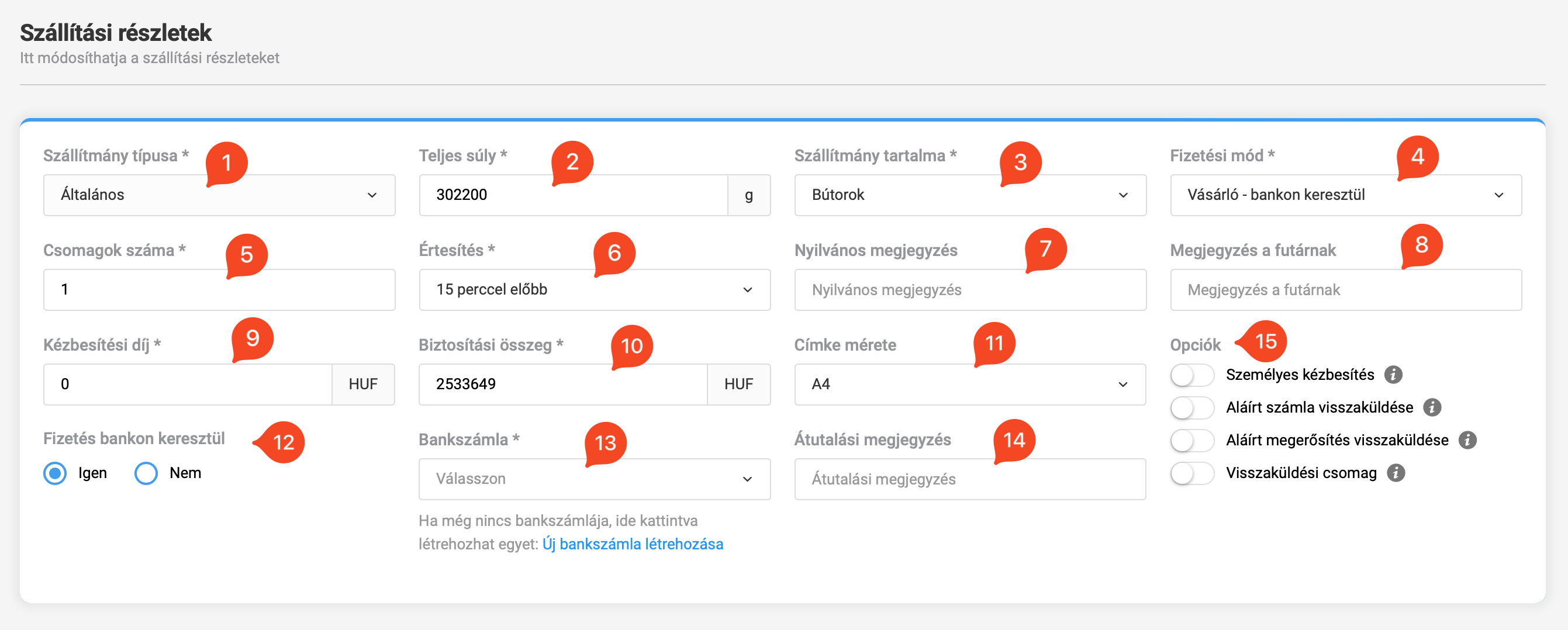1568x630 pixels.
Task: Click the red marker number 4
Action: pyautogui.click(x=1417, y=157)
